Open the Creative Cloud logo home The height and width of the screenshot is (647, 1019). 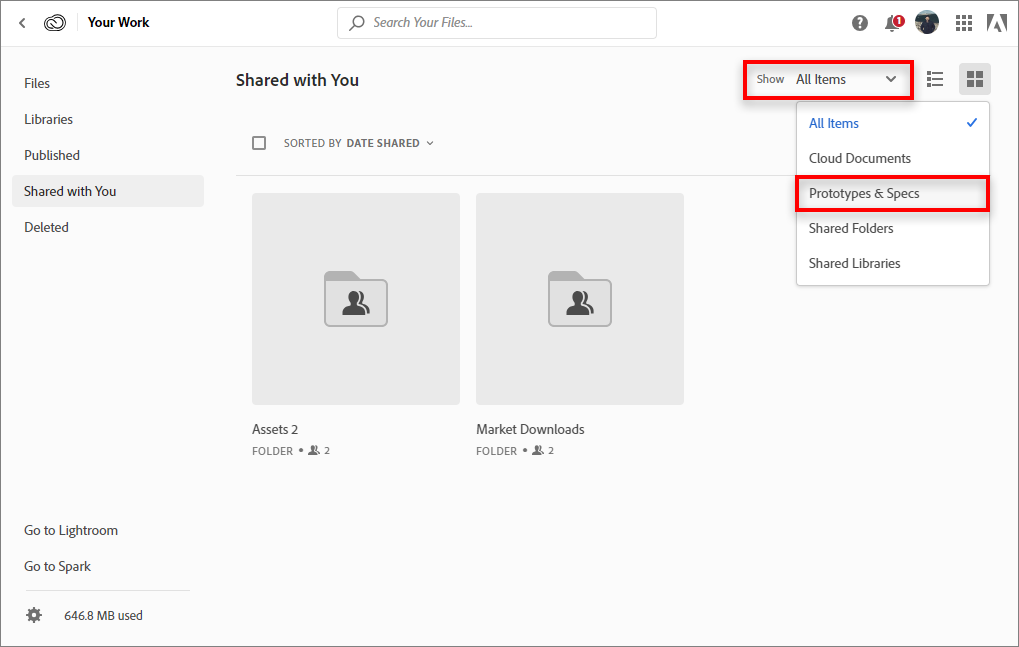pos(55,22)
